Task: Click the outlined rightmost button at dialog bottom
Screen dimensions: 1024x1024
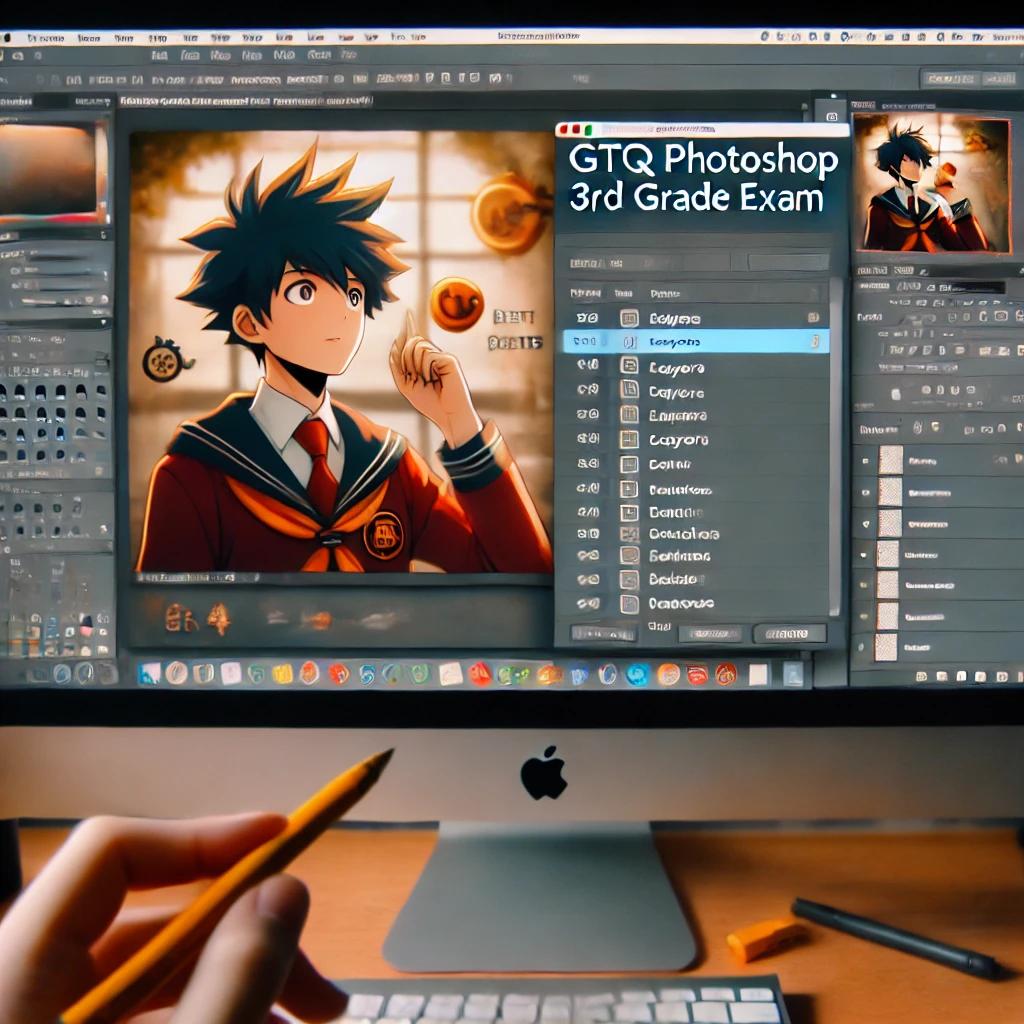Action: tap(790, 633)
